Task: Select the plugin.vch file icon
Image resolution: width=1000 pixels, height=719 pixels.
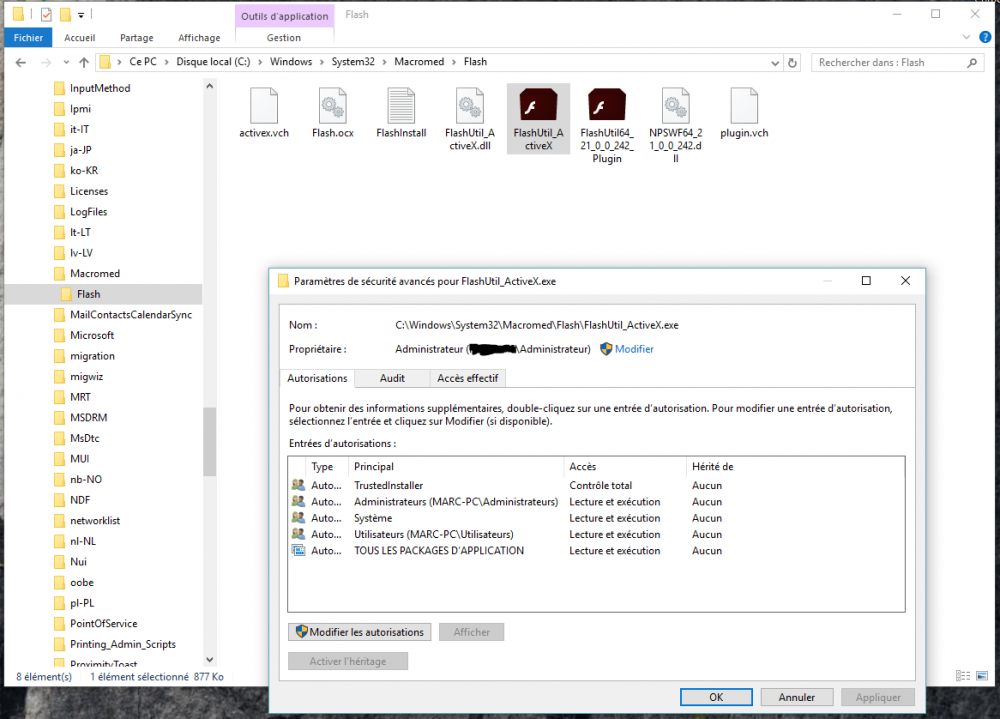Action: [x=744, y=106]
